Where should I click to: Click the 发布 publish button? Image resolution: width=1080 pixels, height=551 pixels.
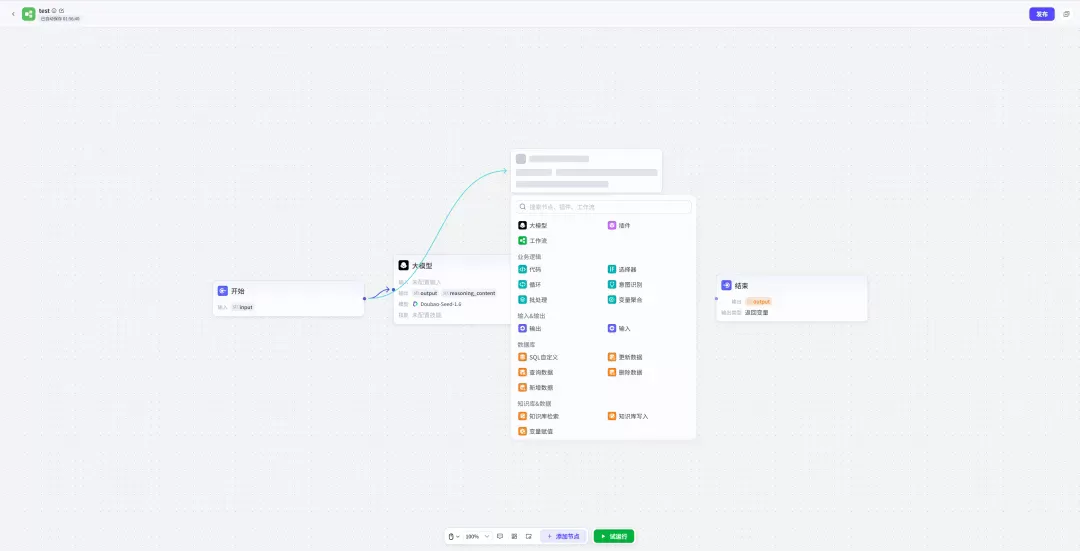(1041, 14)
